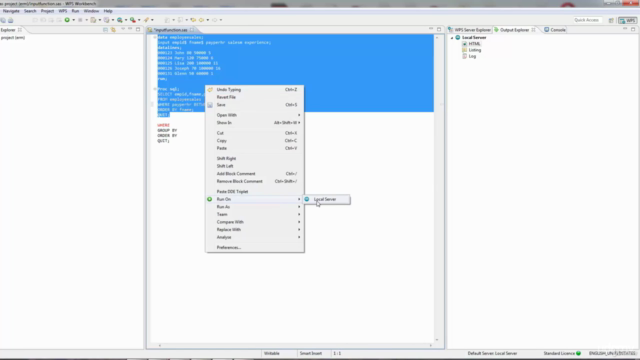Image resolution: width=640 pixels, height=360 pixels.
Task: Close the inputfunction.sas editor tab
Action: point(192,30)
